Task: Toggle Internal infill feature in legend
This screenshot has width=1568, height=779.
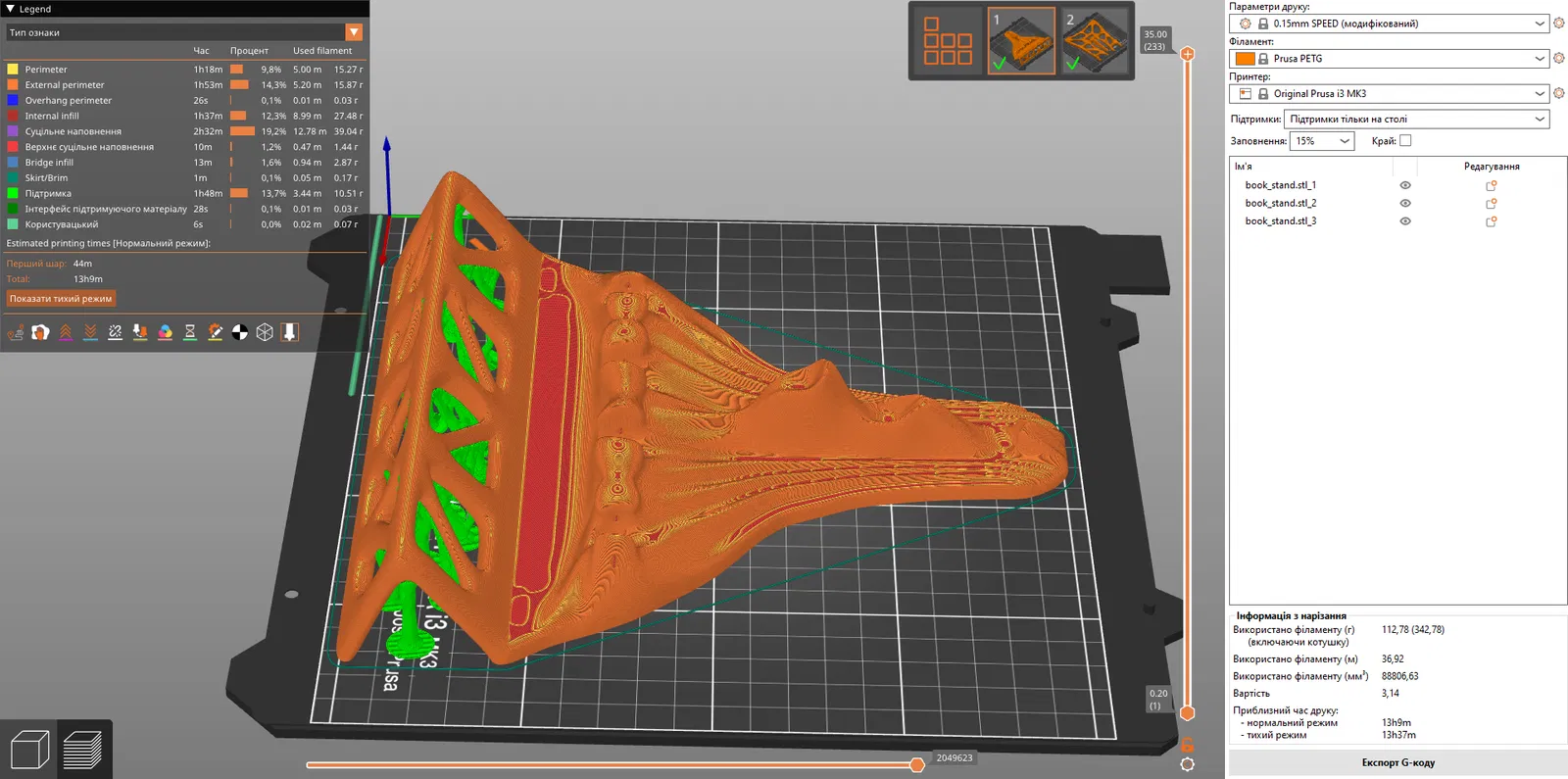Action: (184, 116)
